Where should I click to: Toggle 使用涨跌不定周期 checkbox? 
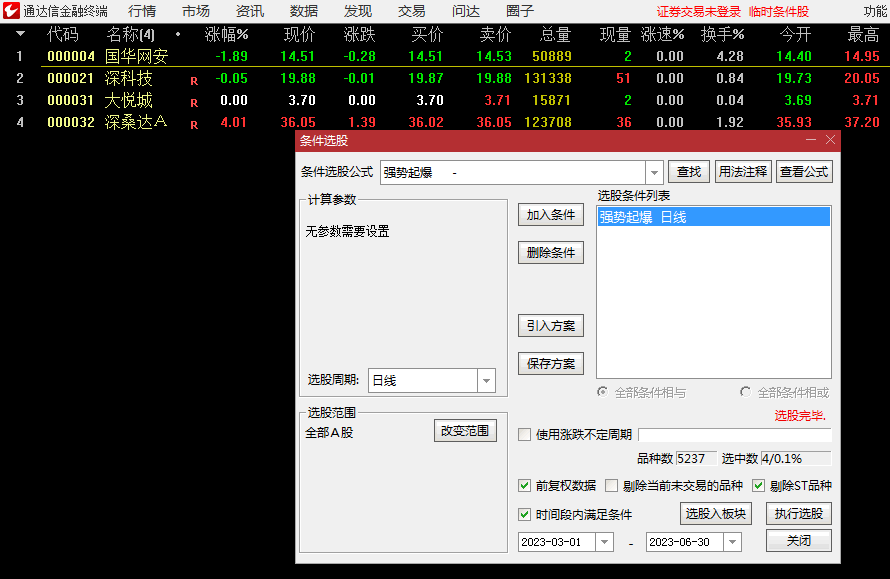tap(524, 435)
